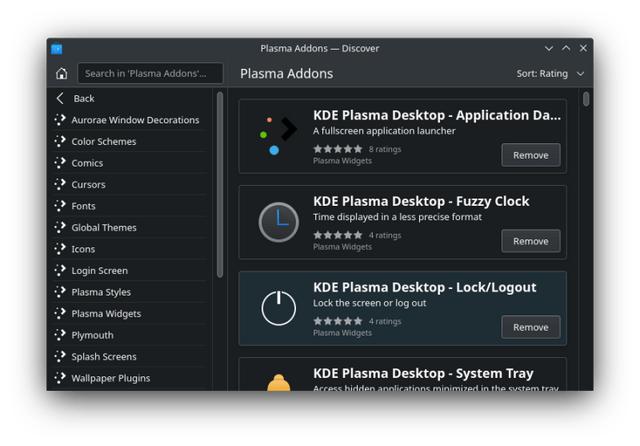Click the icon beside Cursors category
The width and height of the screenshot is (640, 446).
60,184
